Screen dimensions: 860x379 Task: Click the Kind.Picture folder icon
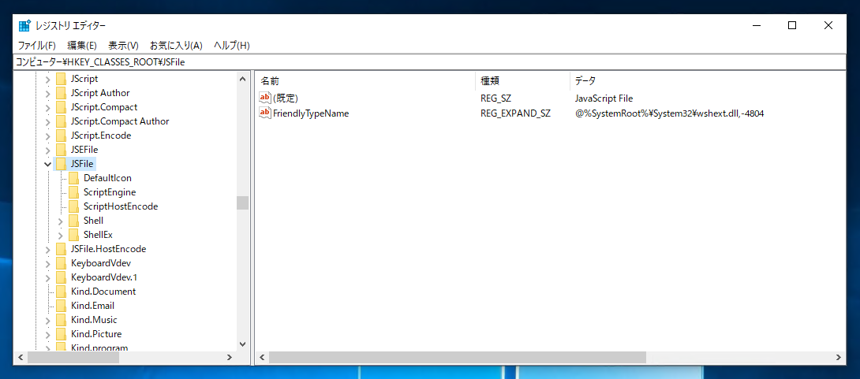(61, 334)
